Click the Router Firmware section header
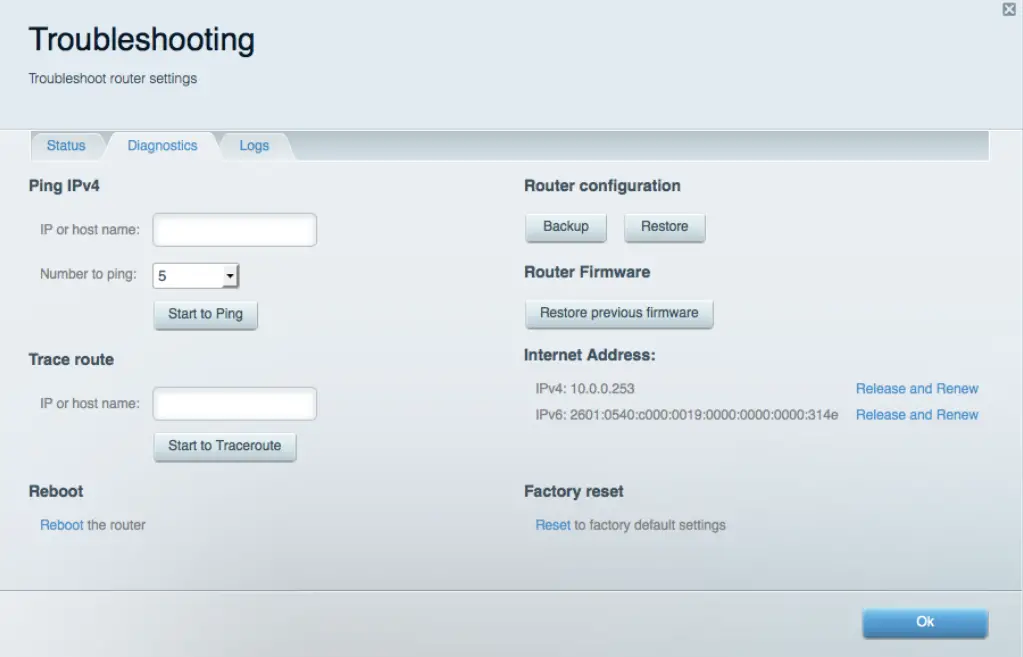Screen dimensions: 1023x657 587,272
